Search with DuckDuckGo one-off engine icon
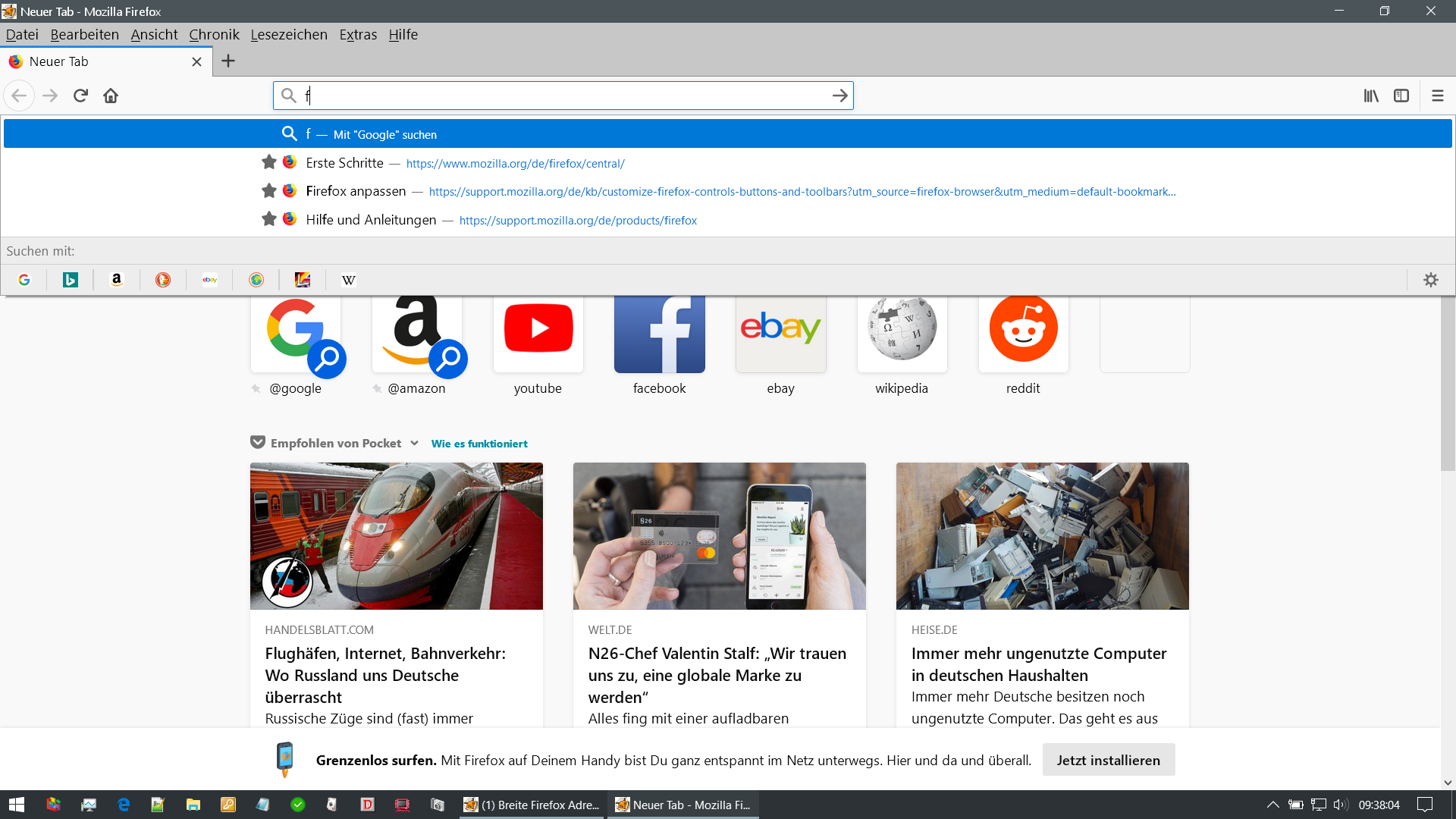This screenshot has width=1456, height=819. [163, 280]
